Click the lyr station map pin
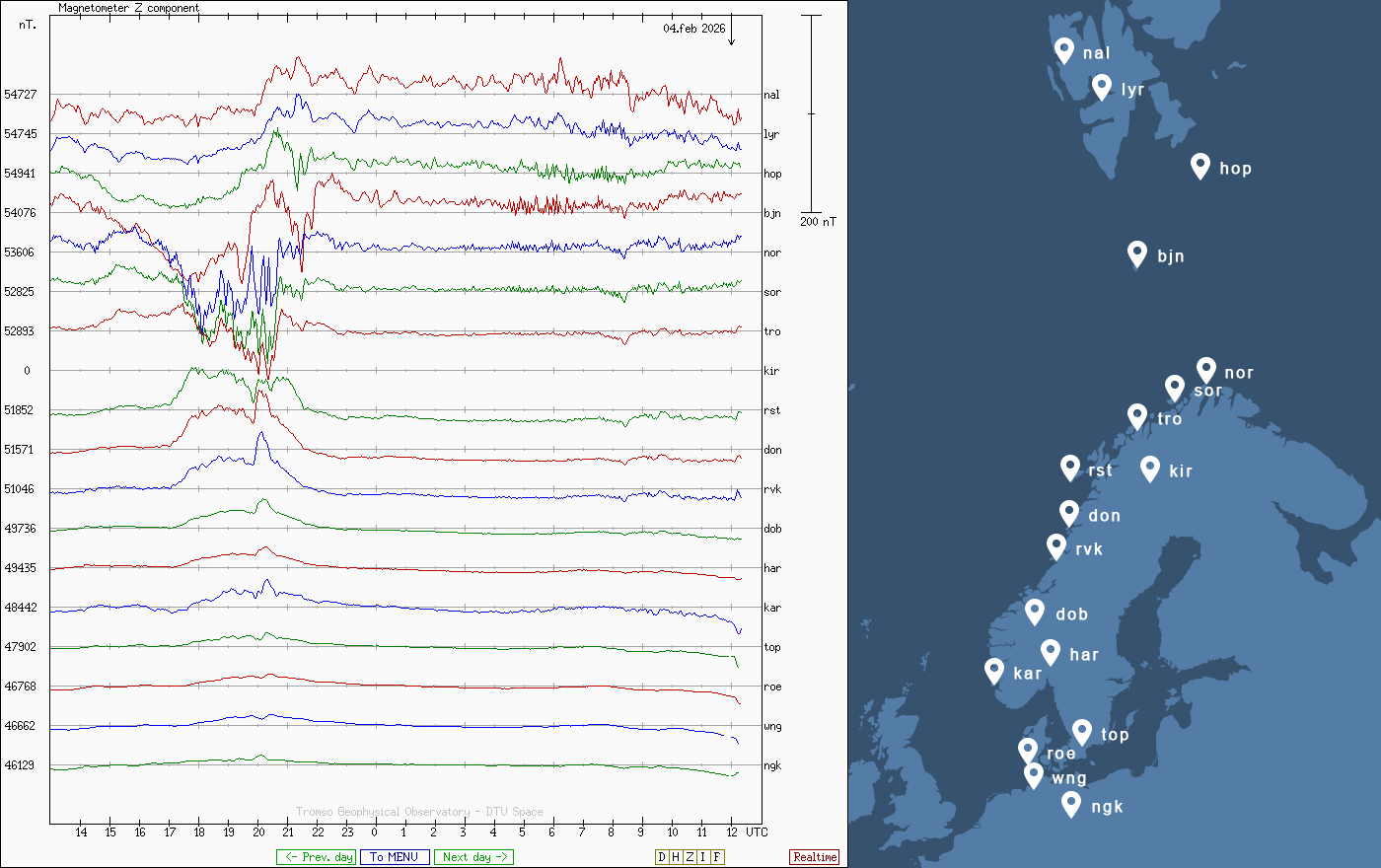 coord(1102,87)
